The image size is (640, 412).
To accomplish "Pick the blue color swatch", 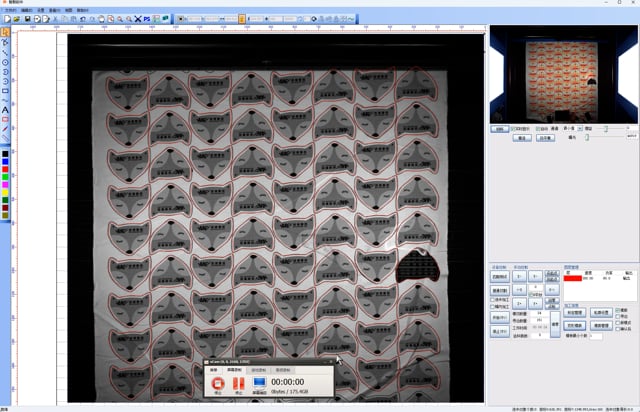I will (x=5, y=162).
